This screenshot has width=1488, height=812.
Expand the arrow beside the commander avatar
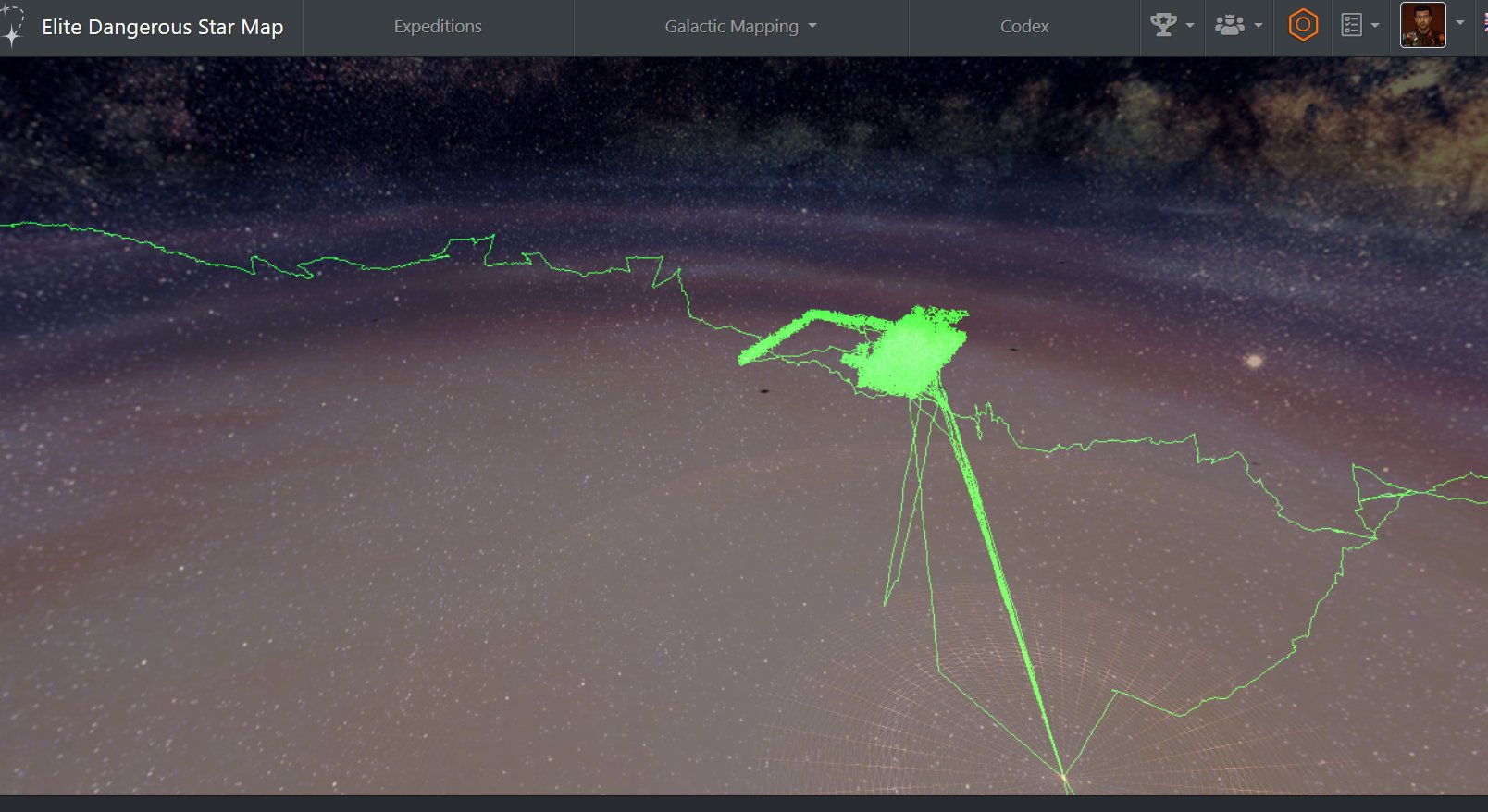point(1460,23)
